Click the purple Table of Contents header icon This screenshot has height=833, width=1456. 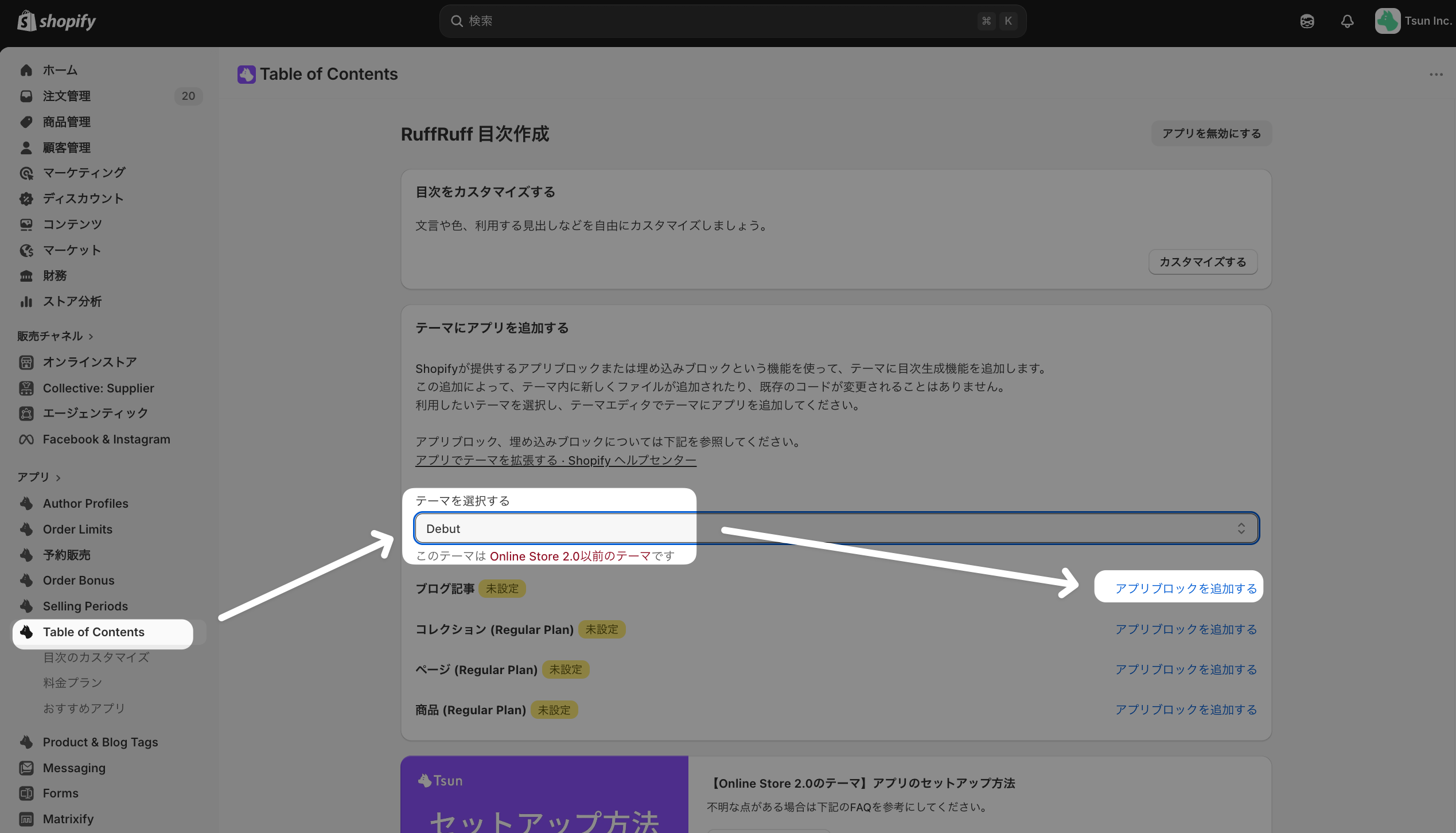pyautogui.click(x=247, y=74)
